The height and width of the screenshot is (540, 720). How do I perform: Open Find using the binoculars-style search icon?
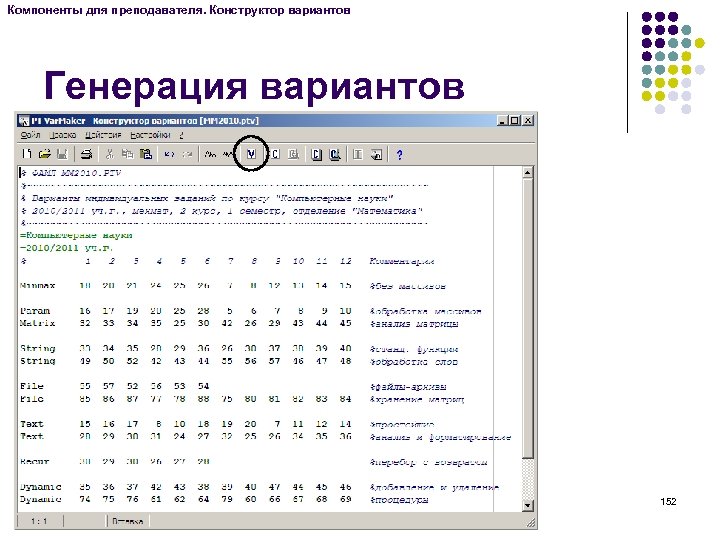210,154
